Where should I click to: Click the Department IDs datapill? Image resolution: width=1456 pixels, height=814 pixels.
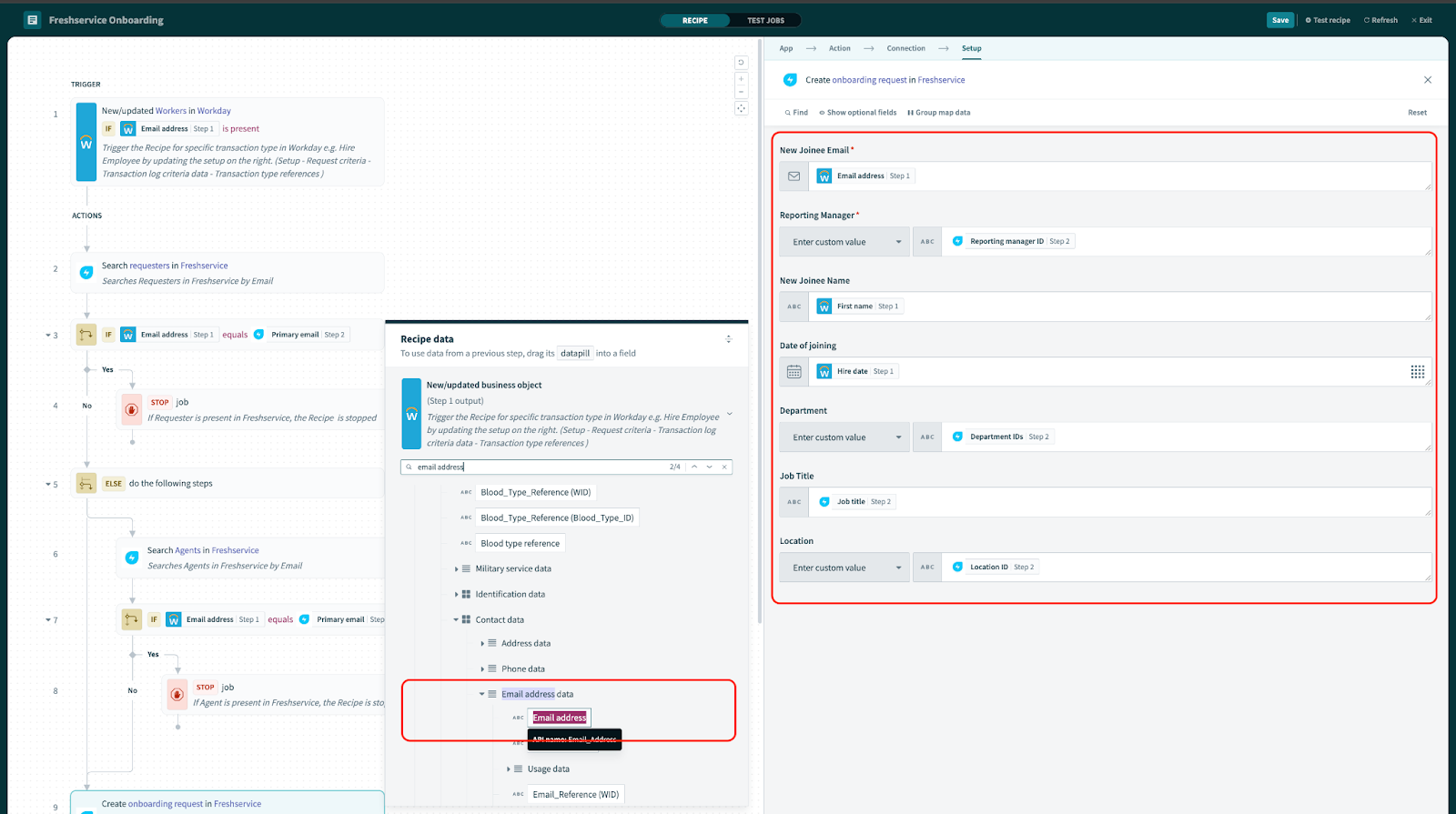[1001, 437]
